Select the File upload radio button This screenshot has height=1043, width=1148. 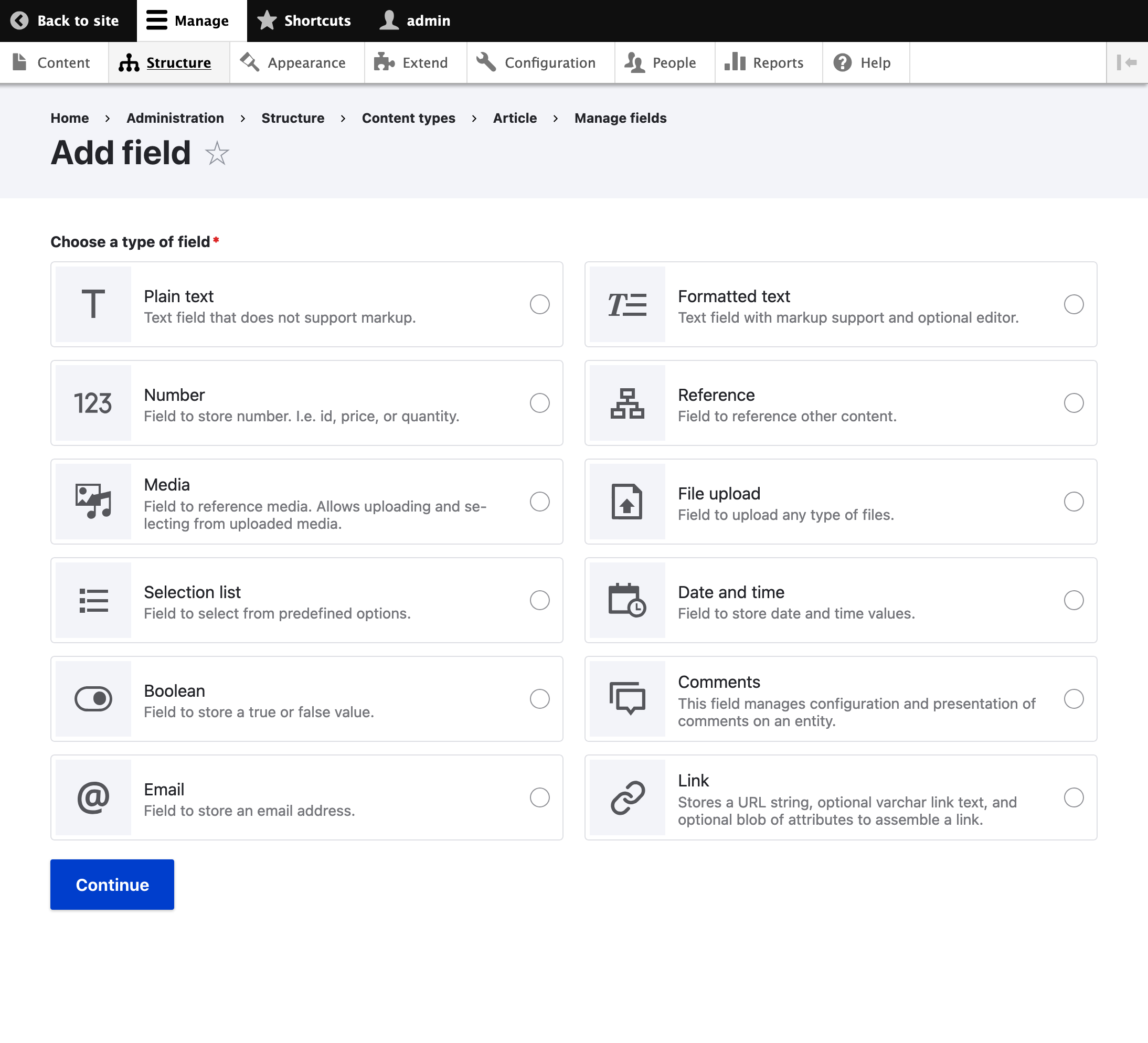pyautogui.click(x=1074, y=501)
